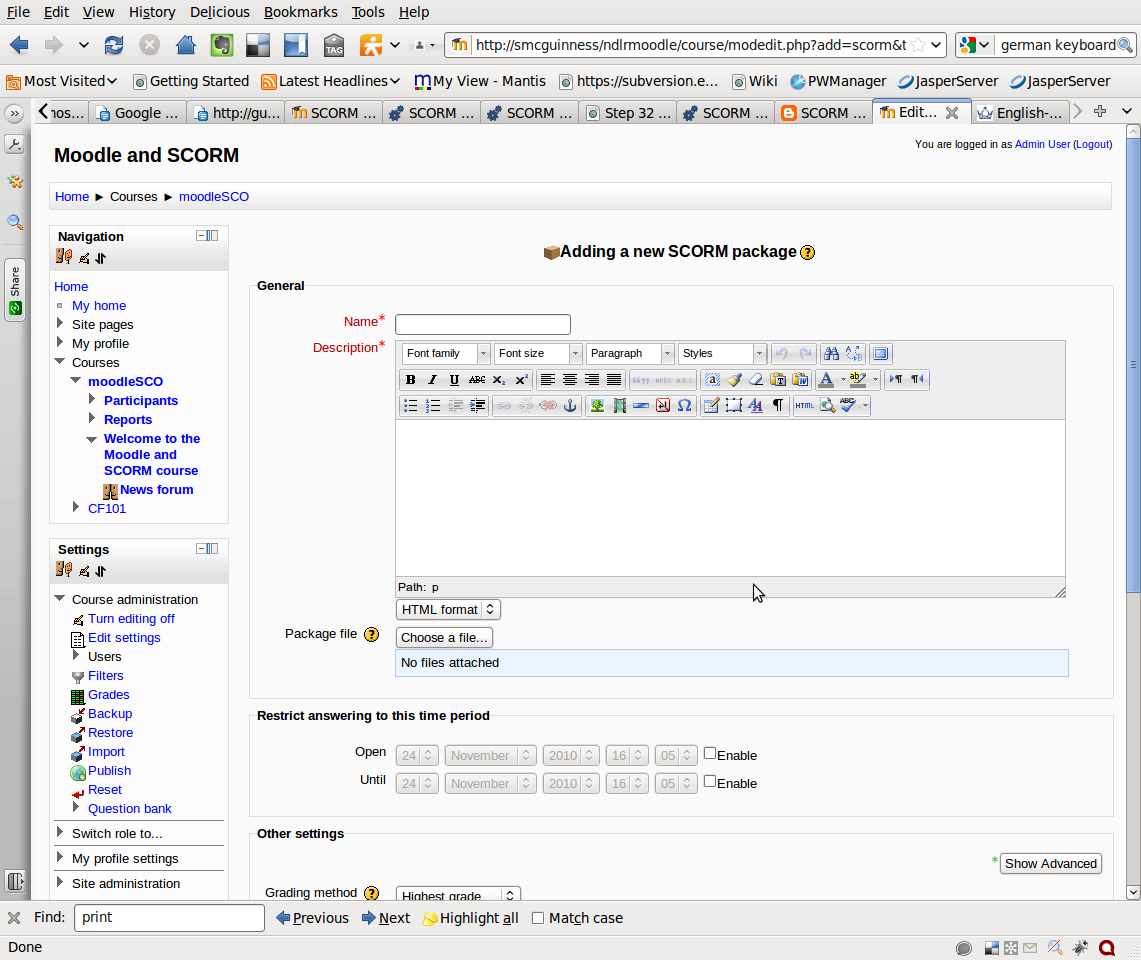The image size is (1141, 960).
Task: Open Turn editing off link
Action: [x=131, y=619]
